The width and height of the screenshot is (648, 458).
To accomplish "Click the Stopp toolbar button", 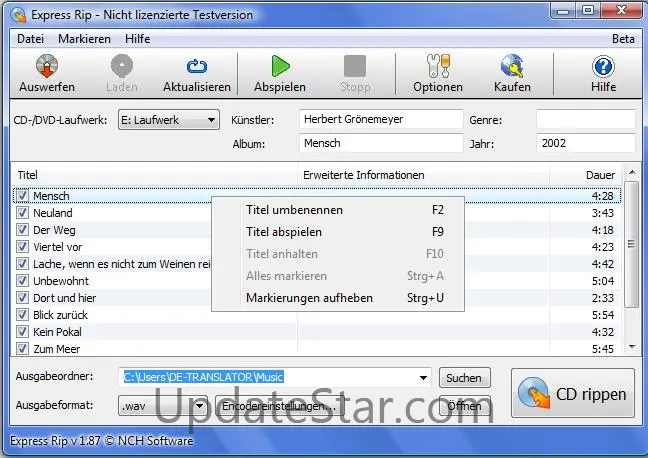I will pos(355,74).
